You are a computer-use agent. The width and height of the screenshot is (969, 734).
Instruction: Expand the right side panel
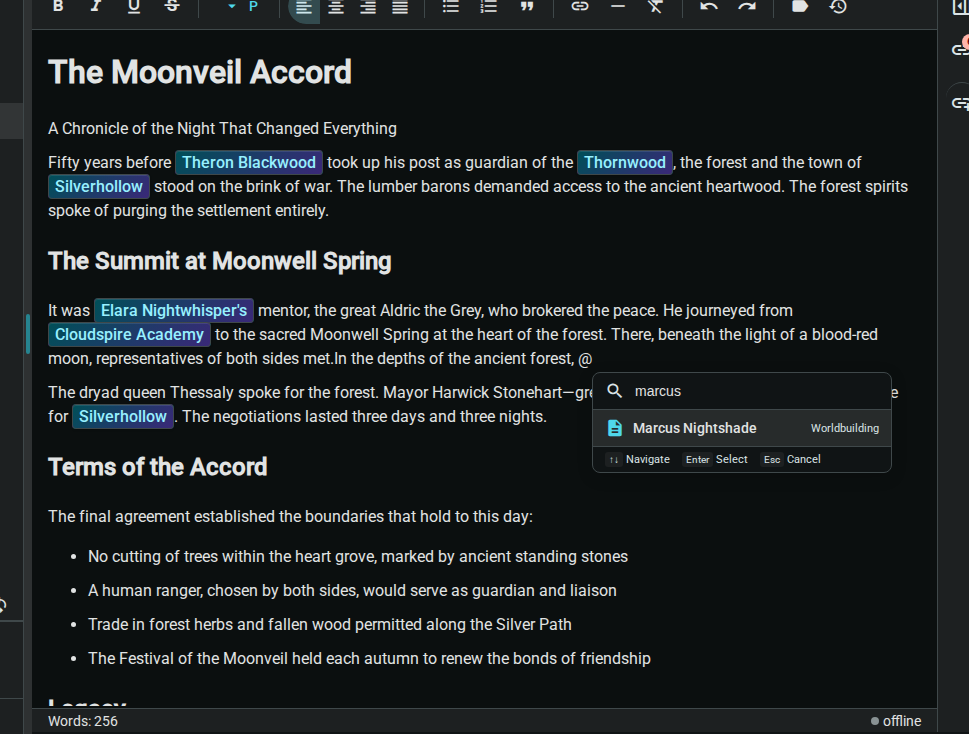[x=959, y=8]
